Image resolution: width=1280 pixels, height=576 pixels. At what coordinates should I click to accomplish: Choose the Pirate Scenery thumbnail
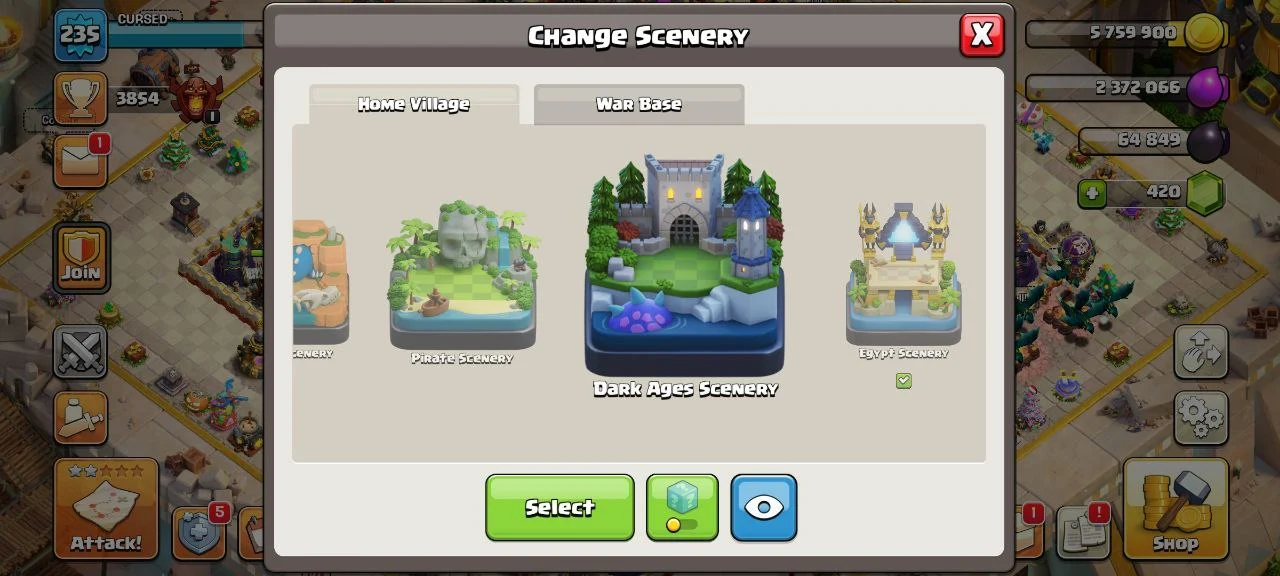tap(463, 274)
